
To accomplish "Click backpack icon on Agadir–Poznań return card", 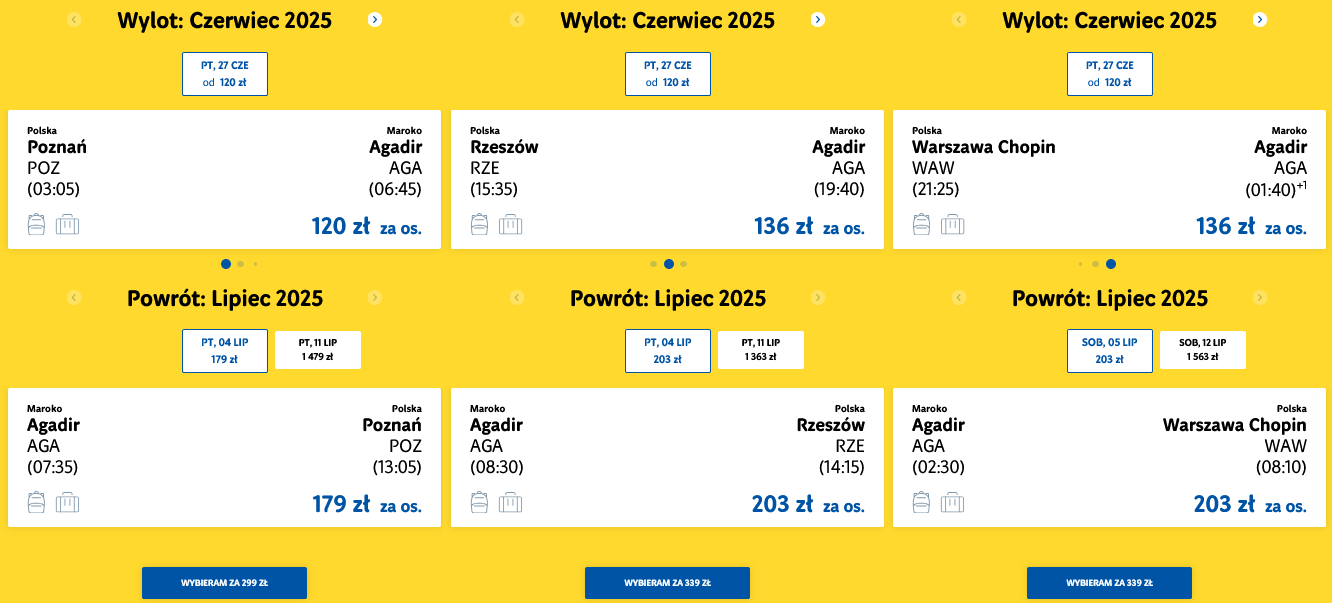I will (x=37, y=503).
